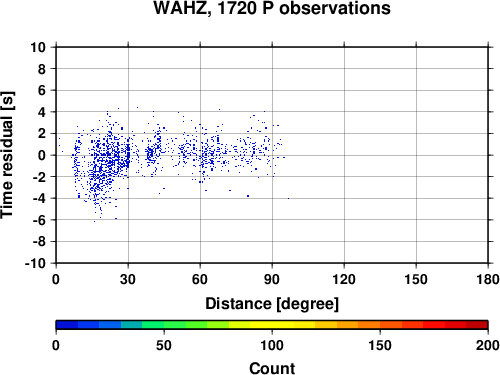Click the x-axis tick label 30

128,279
